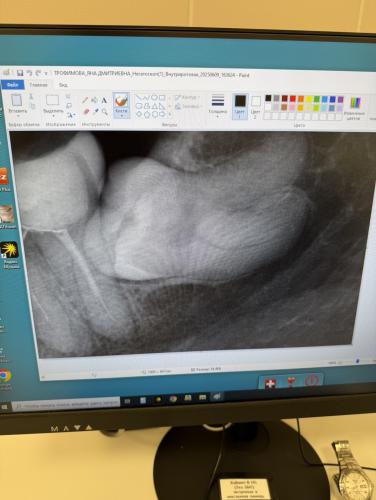Click the white cross on red widget
The width and height of the screenshot is (376, 500).
point(270,383)
